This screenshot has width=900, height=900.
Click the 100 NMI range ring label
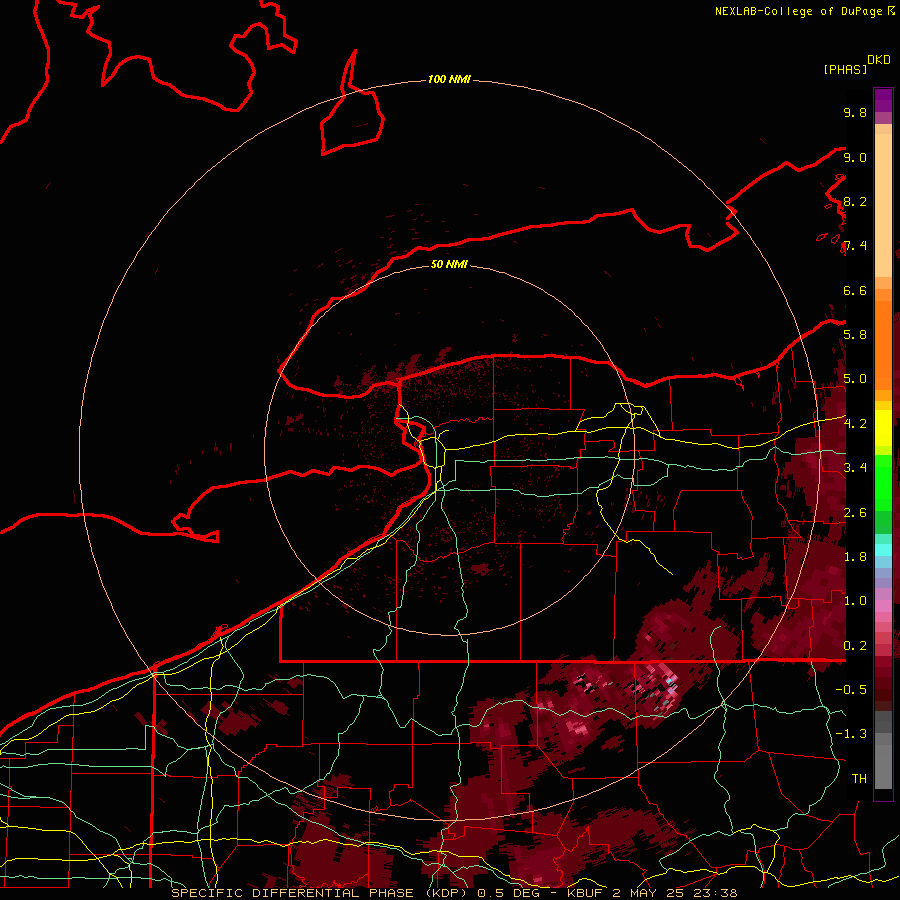tap(449, 79)
